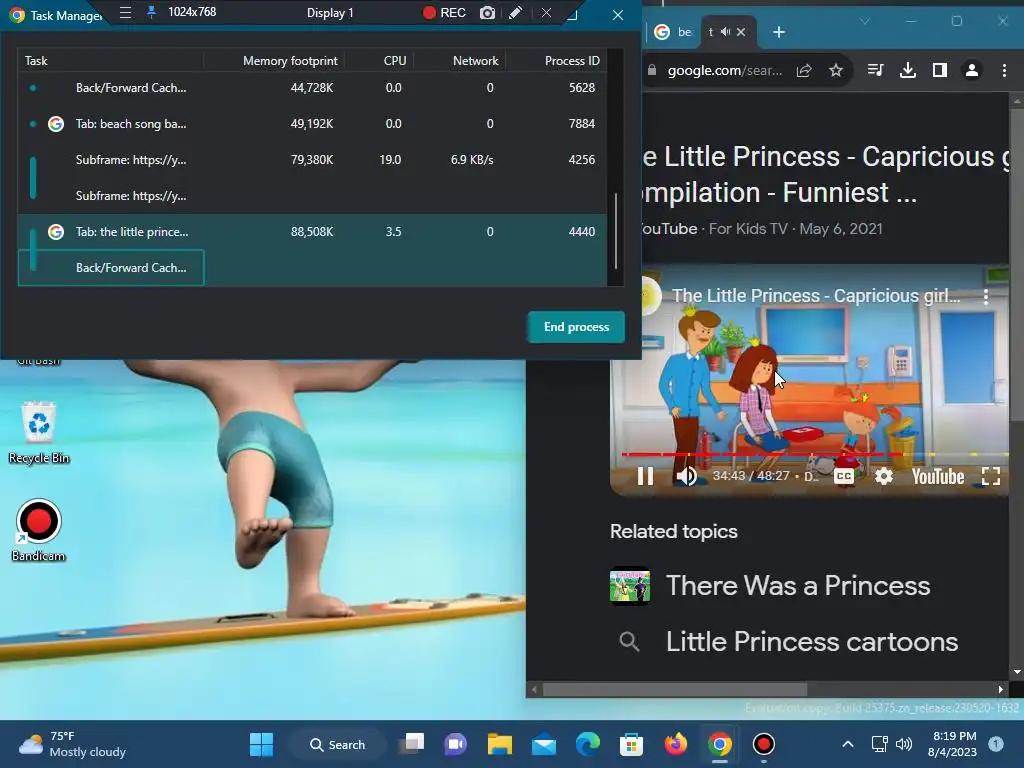The width and height of the screenshot is (1024, 768).
Task: Open File Explorer from taskbar
Action: 500,744
